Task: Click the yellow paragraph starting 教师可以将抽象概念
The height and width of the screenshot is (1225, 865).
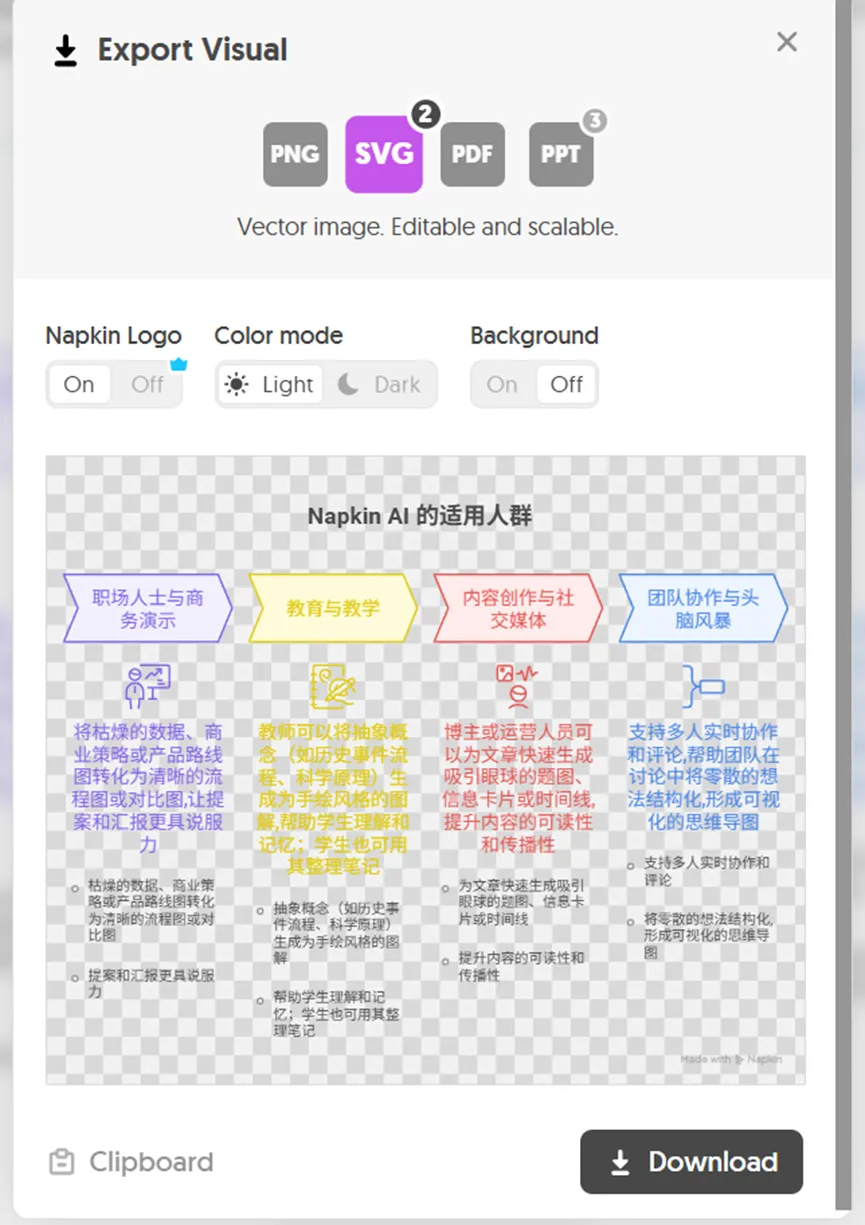Action: [333, 800]
